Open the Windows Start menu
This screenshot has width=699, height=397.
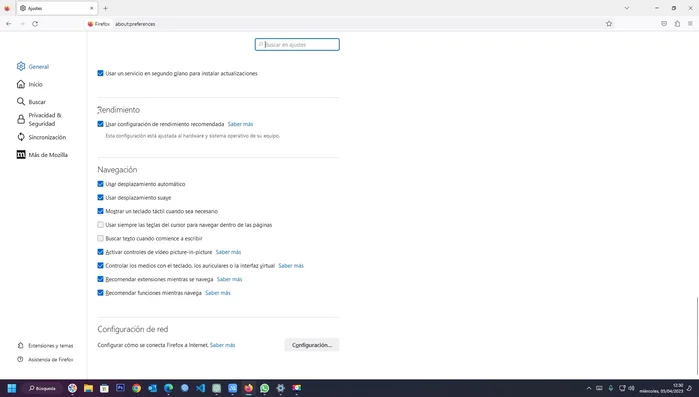point(12,388)
